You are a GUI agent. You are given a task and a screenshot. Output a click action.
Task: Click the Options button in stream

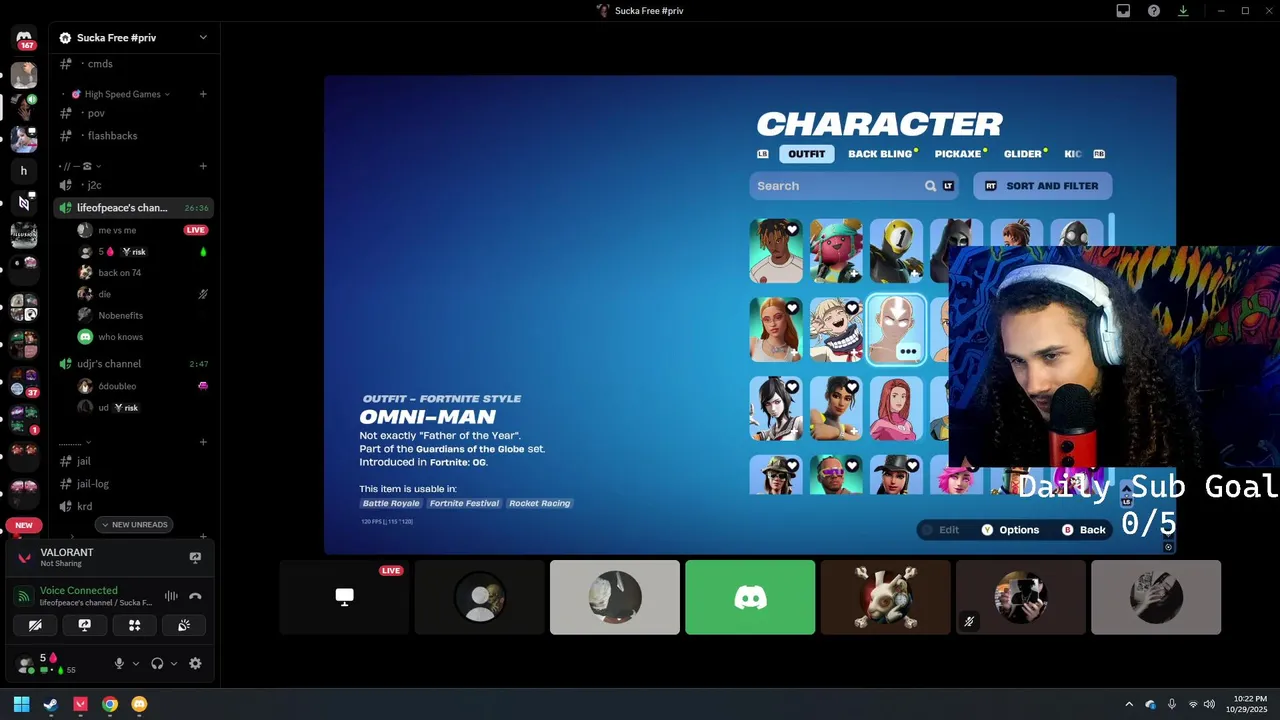1010,530
